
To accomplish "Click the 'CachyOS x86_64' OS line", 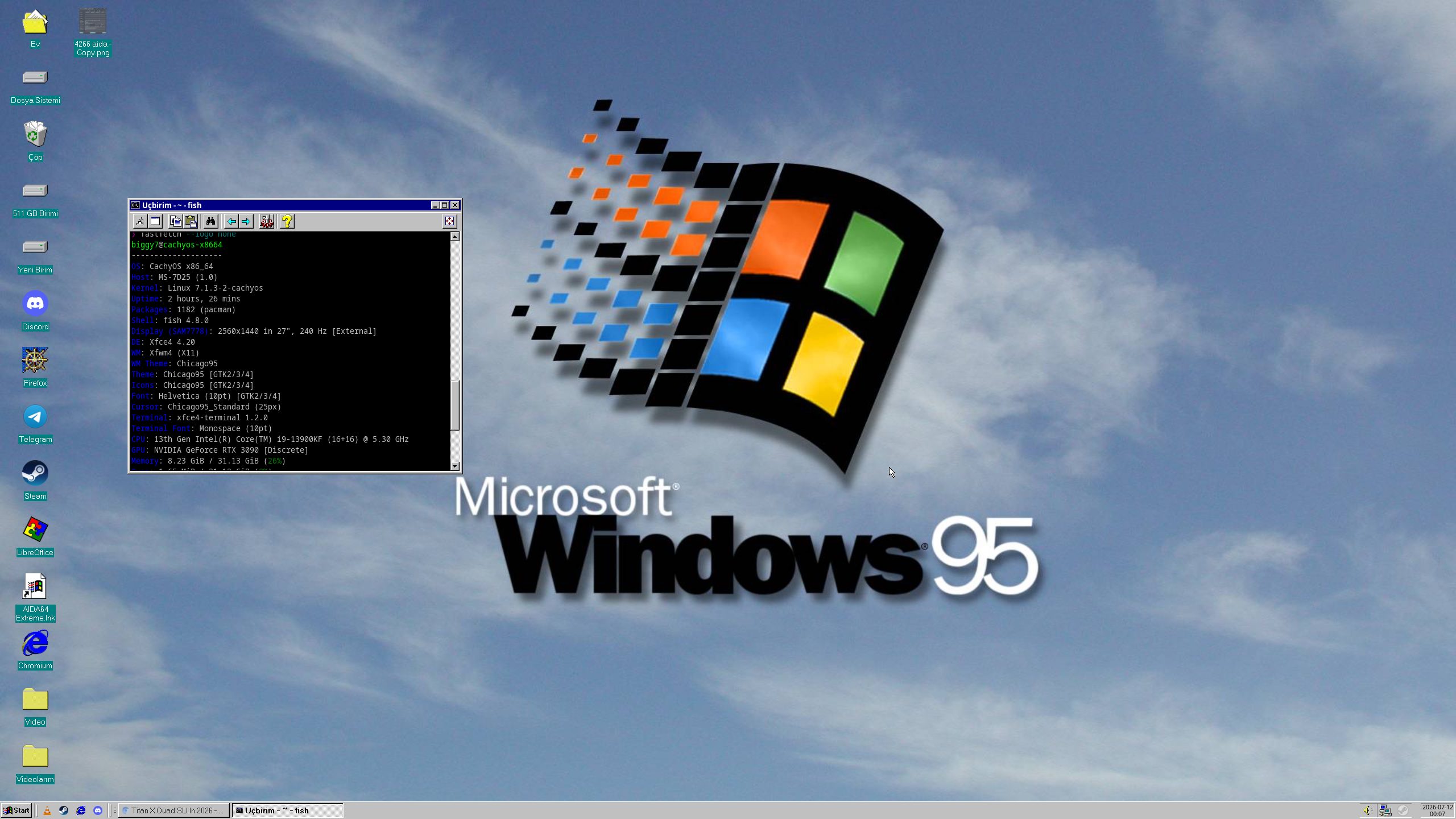I will [181, 267].
